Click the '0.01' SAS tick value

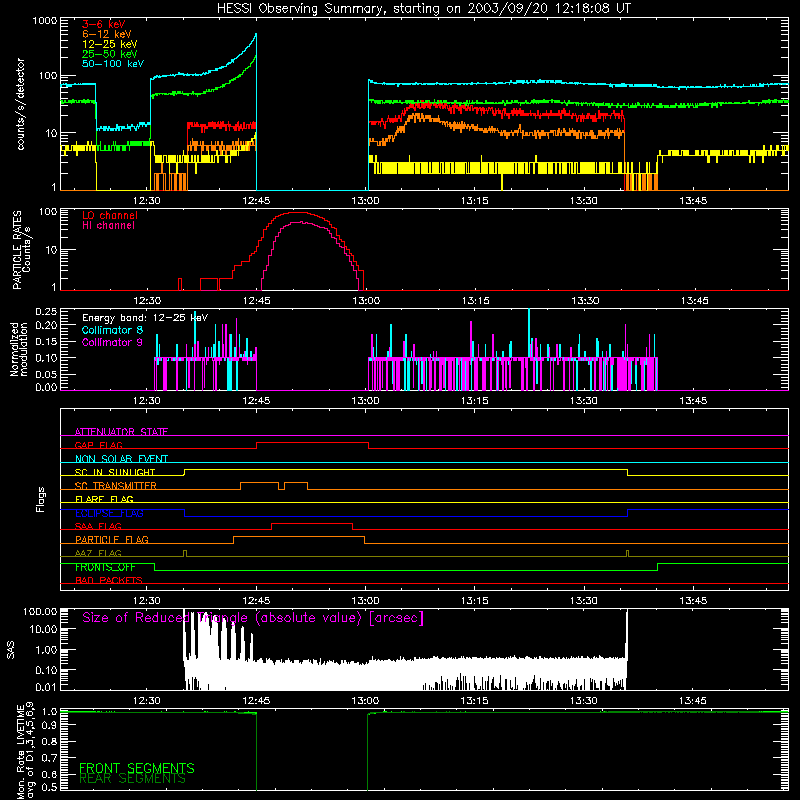(46, 687)
